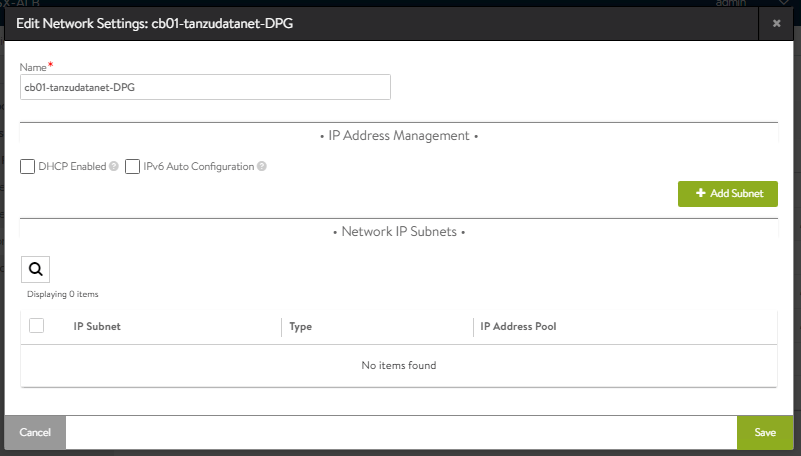Close the Edit Network Settings dialog

pyautogui.click(x=778, y=21)
